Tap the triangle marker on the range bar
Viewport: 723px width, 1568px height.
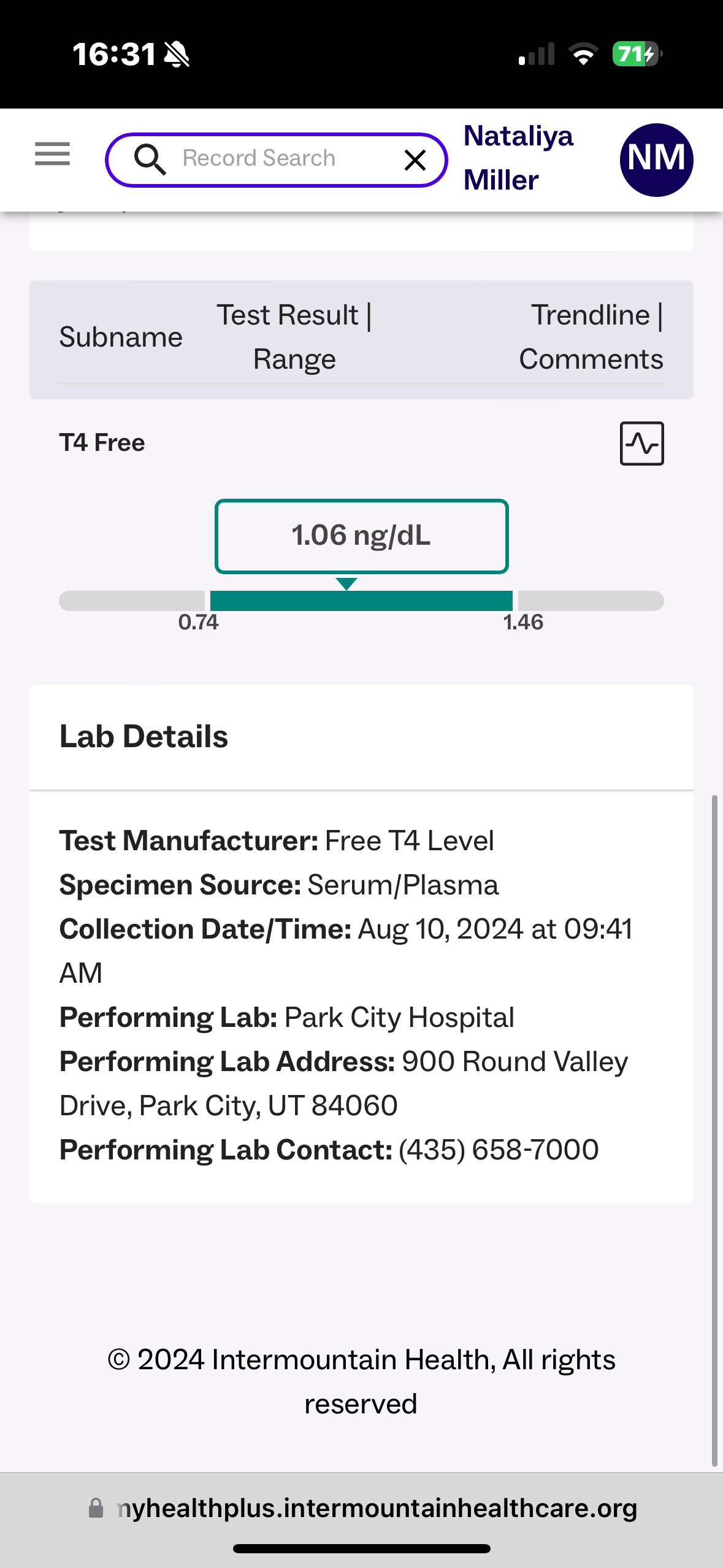pyautogui.click(x=346, y=583)
